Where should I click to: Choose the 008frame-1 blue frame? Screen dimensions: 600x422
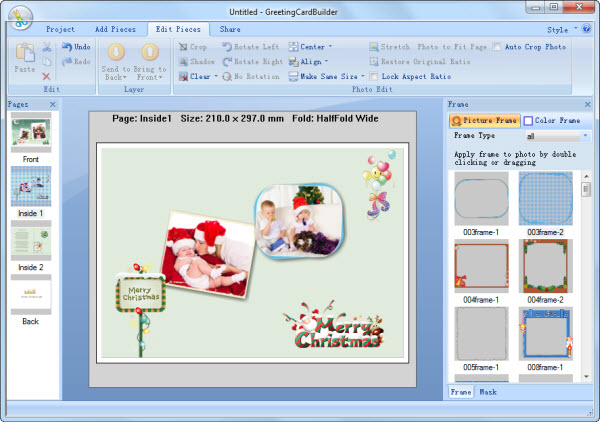[546, 334]
